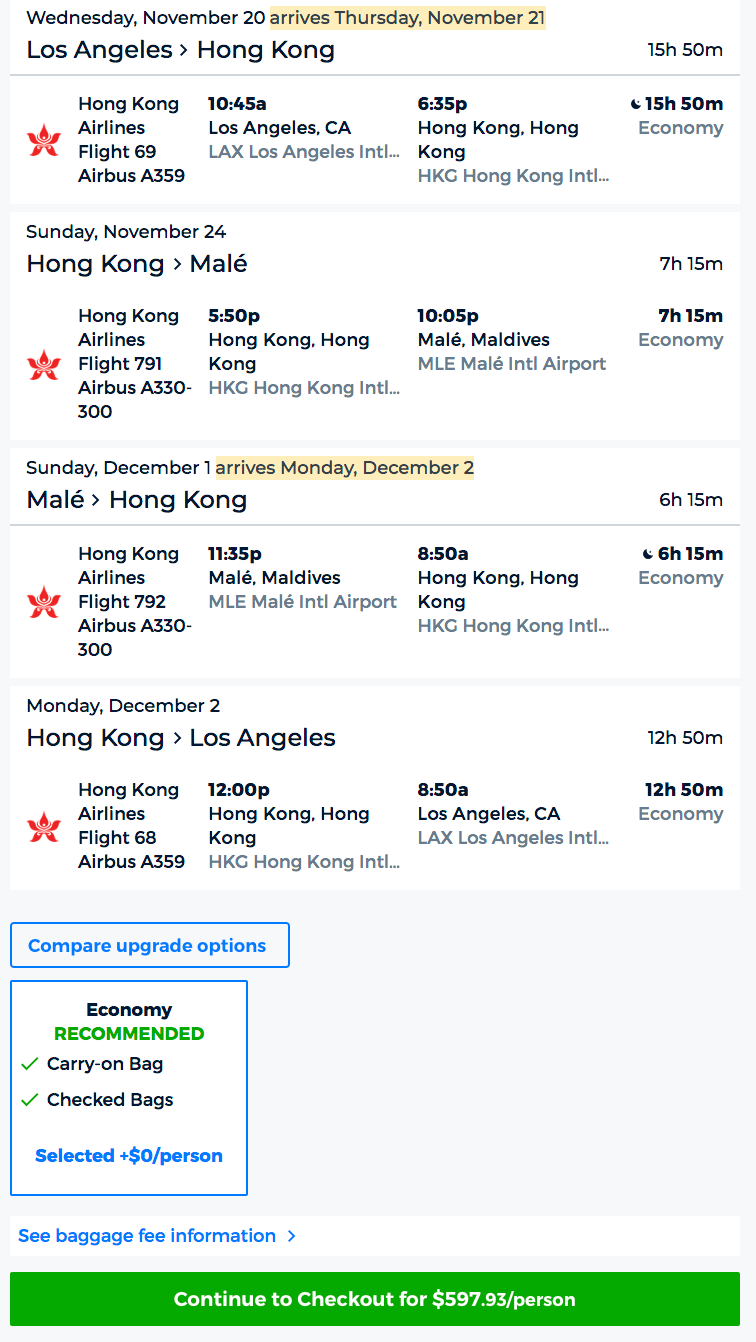The image size is (756, 1342).
Task: Open See baggage fee information link
Action: click(147, 1236)
